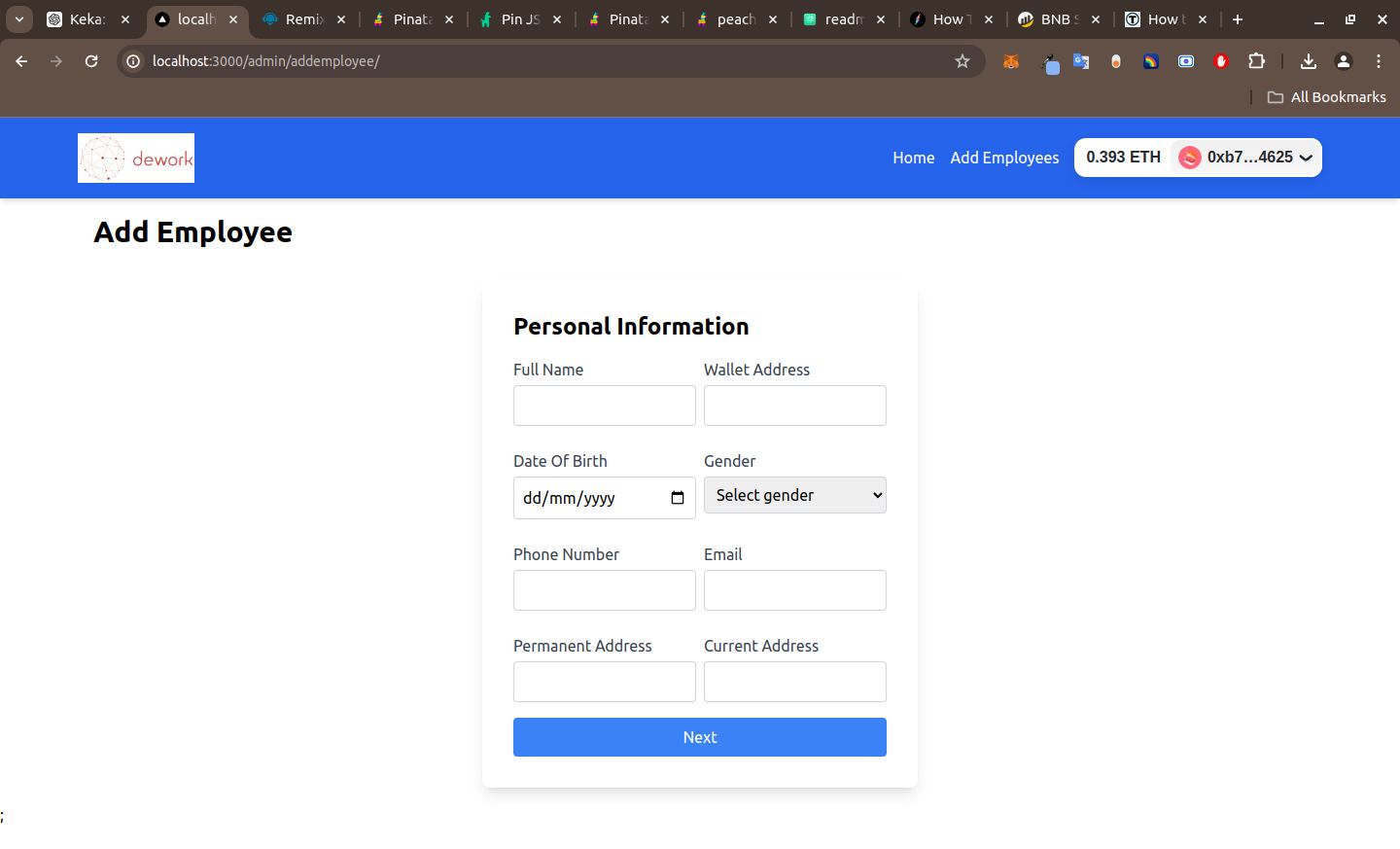Viewport: 1400px width, 849px height.
Task: Open the All Bookmarks folder
Action: [x=1327, y=97]
